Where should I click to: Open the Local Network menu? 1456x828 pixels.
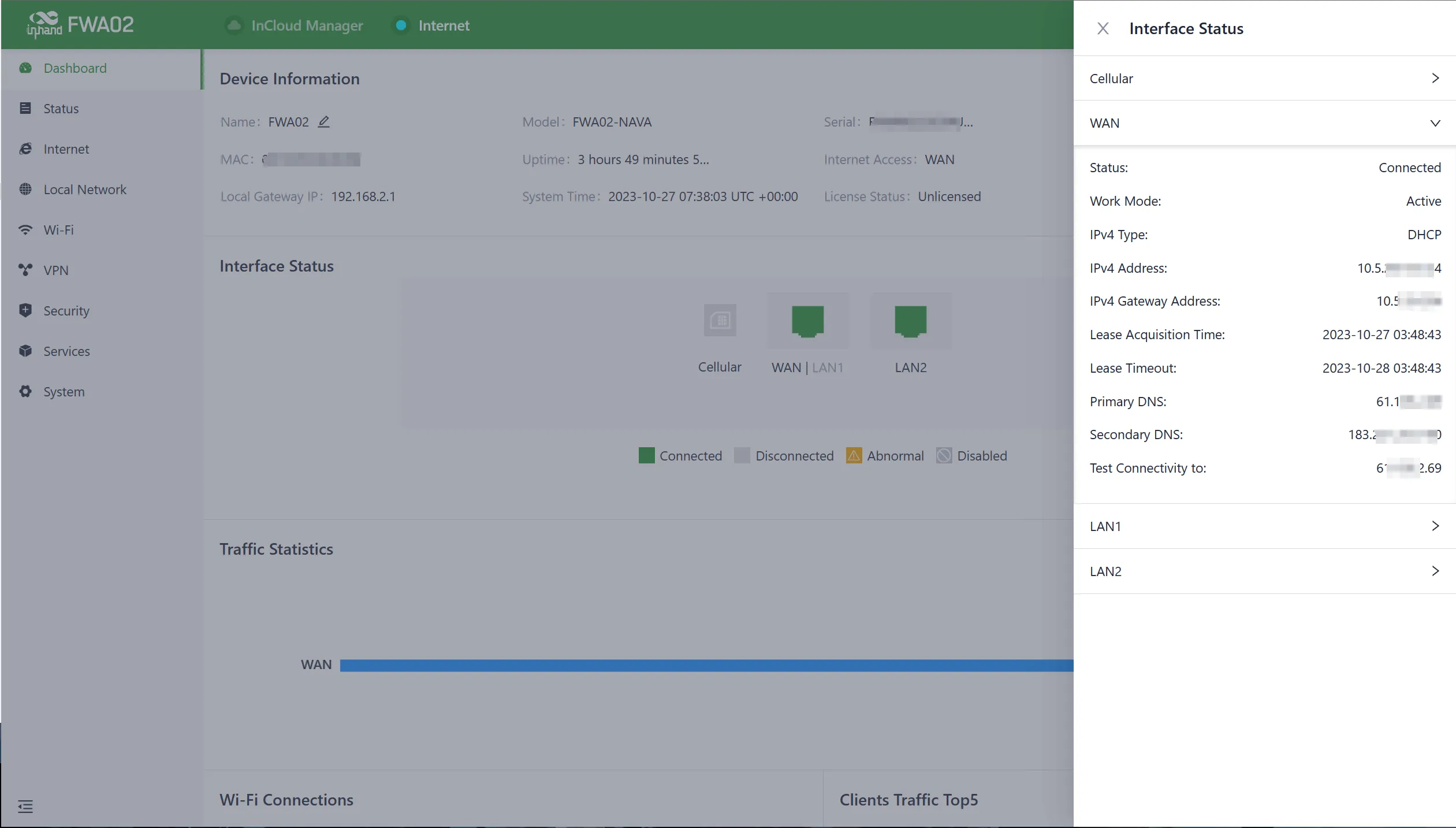101,190
